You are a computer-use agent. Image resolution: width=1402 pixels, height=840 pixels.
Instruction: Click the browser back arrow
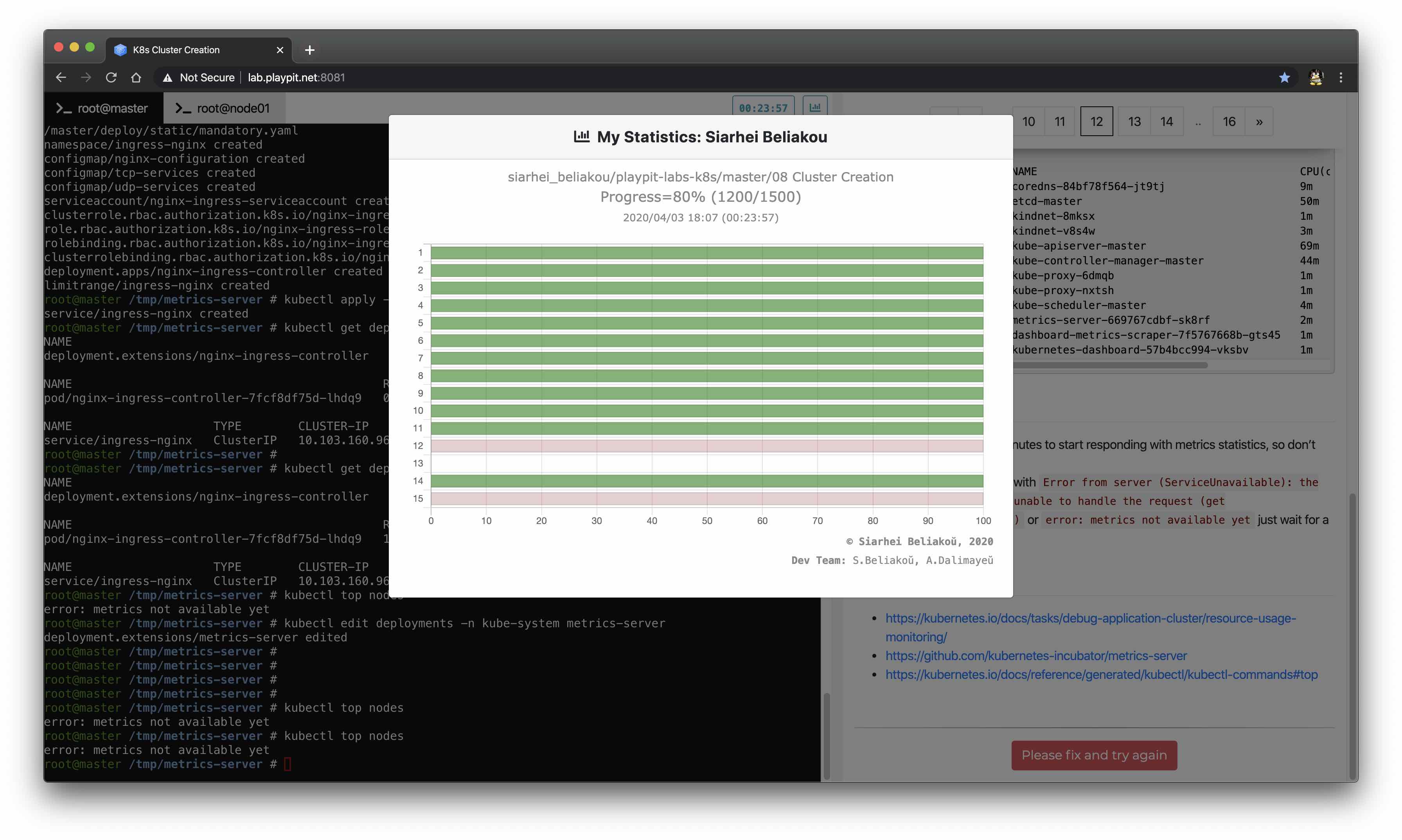[x=61, y=77]
